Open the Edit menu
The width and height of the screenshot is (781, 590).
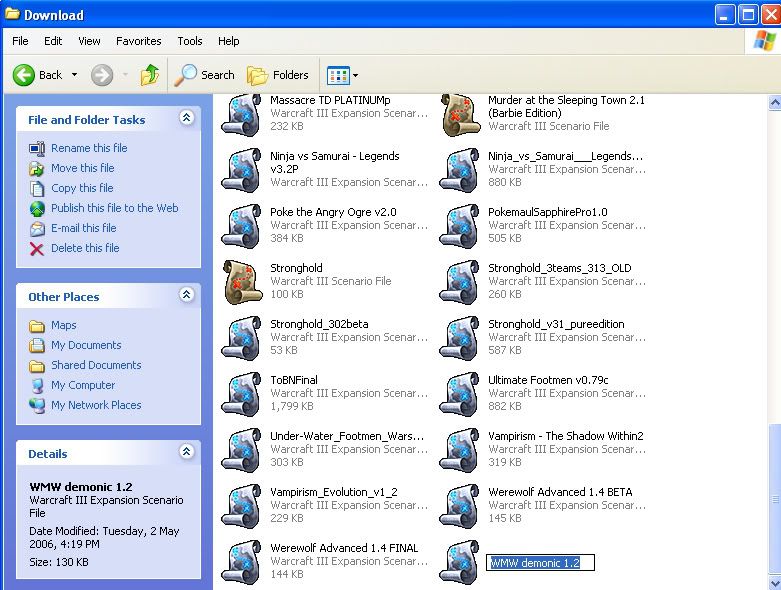click(x=53, y=41)
